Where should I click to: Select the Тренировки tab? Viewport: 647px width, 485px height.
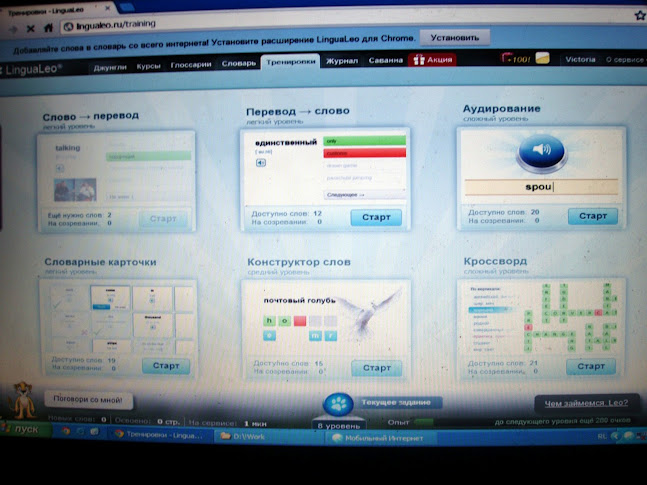[290, 62]
